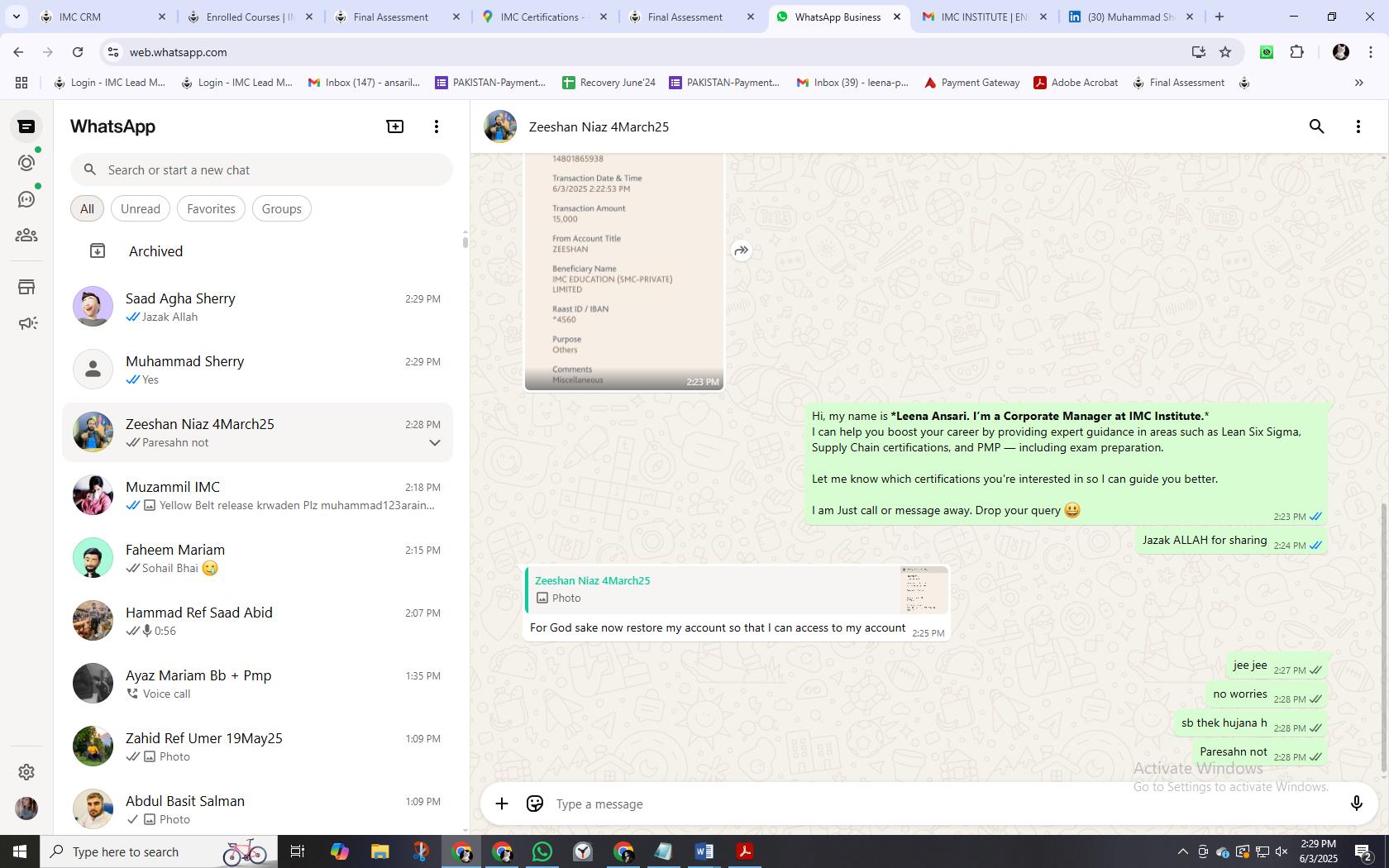View Zeeshan Niaz header profile photo
Image resolution: width=1389 pixels, height=868 pixels.
click(x=500, y=126)
